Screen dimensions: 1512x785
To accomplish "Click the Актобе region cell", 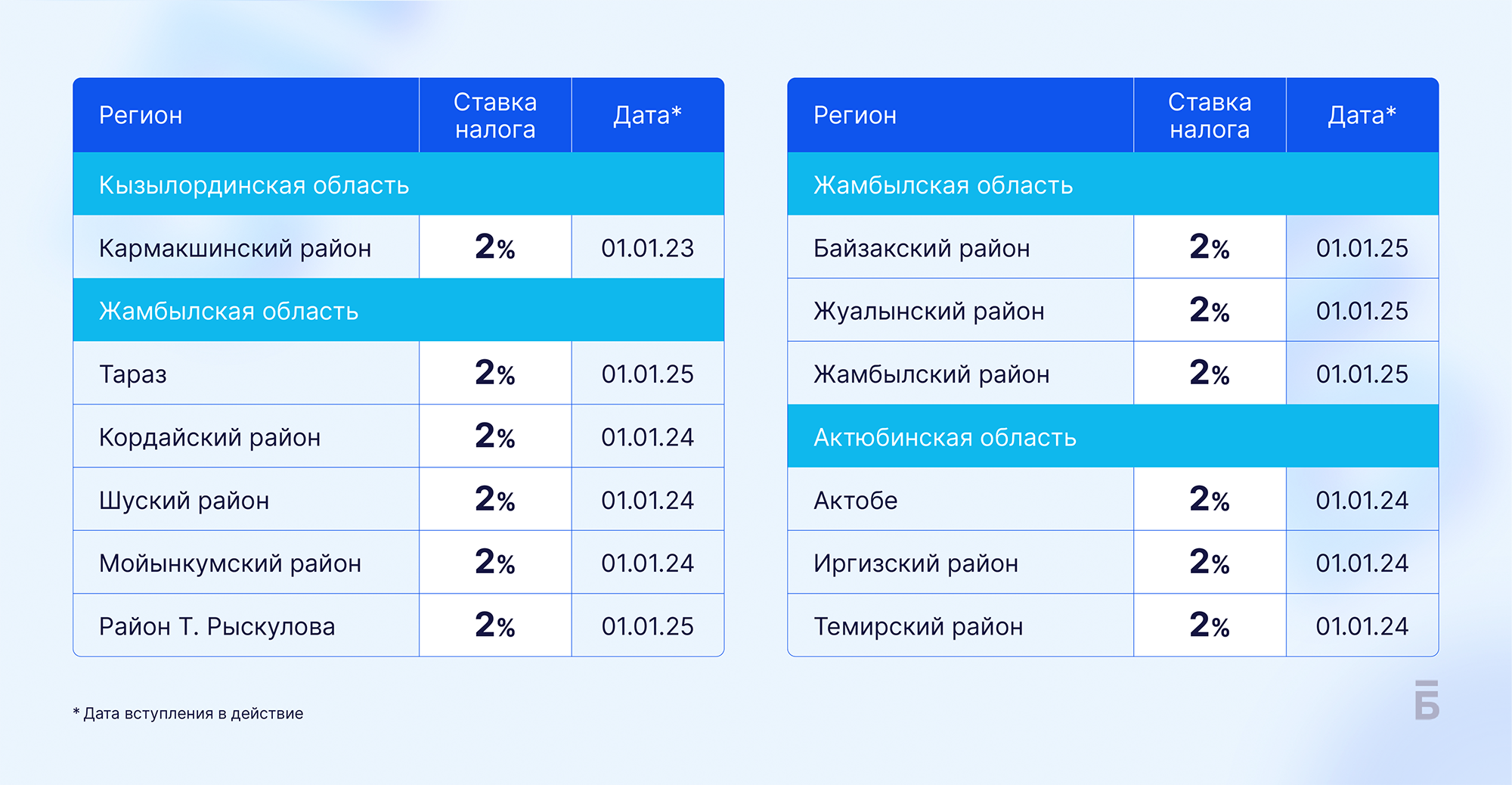I will (x=961, y=499).
